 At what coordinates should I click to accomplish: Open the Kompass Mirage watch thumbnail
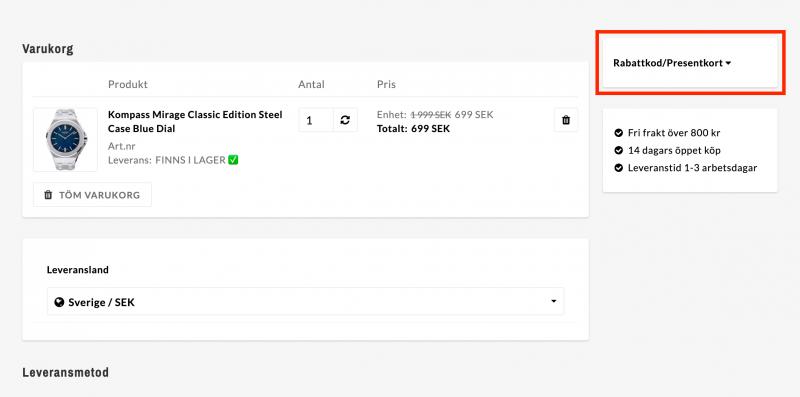(x=65, y=139)
